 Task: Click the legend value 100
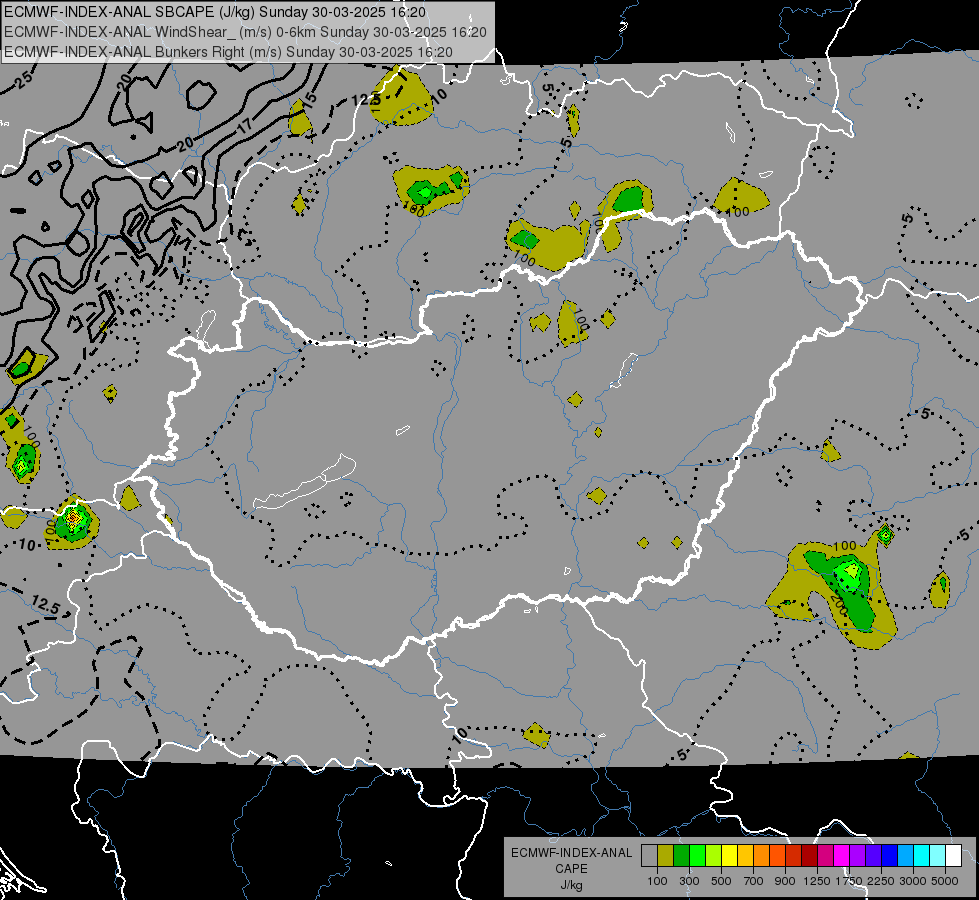point(657,881)
